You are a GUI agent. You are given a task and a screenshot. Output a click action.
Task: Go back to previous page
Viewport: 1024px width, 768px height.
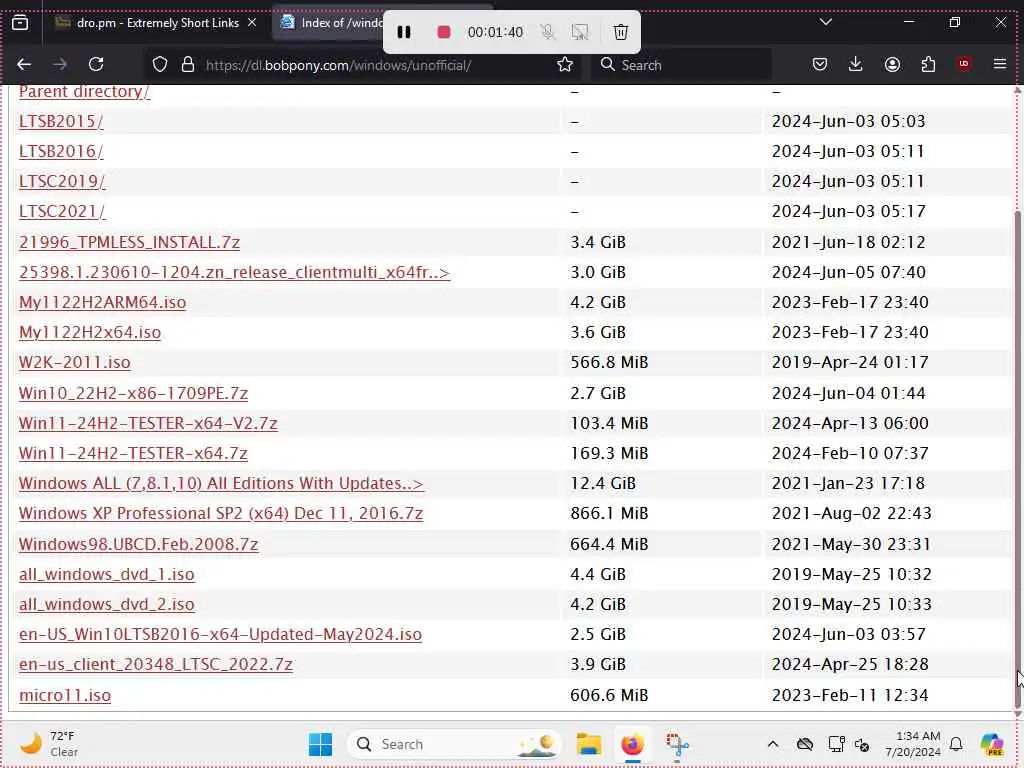24,64
